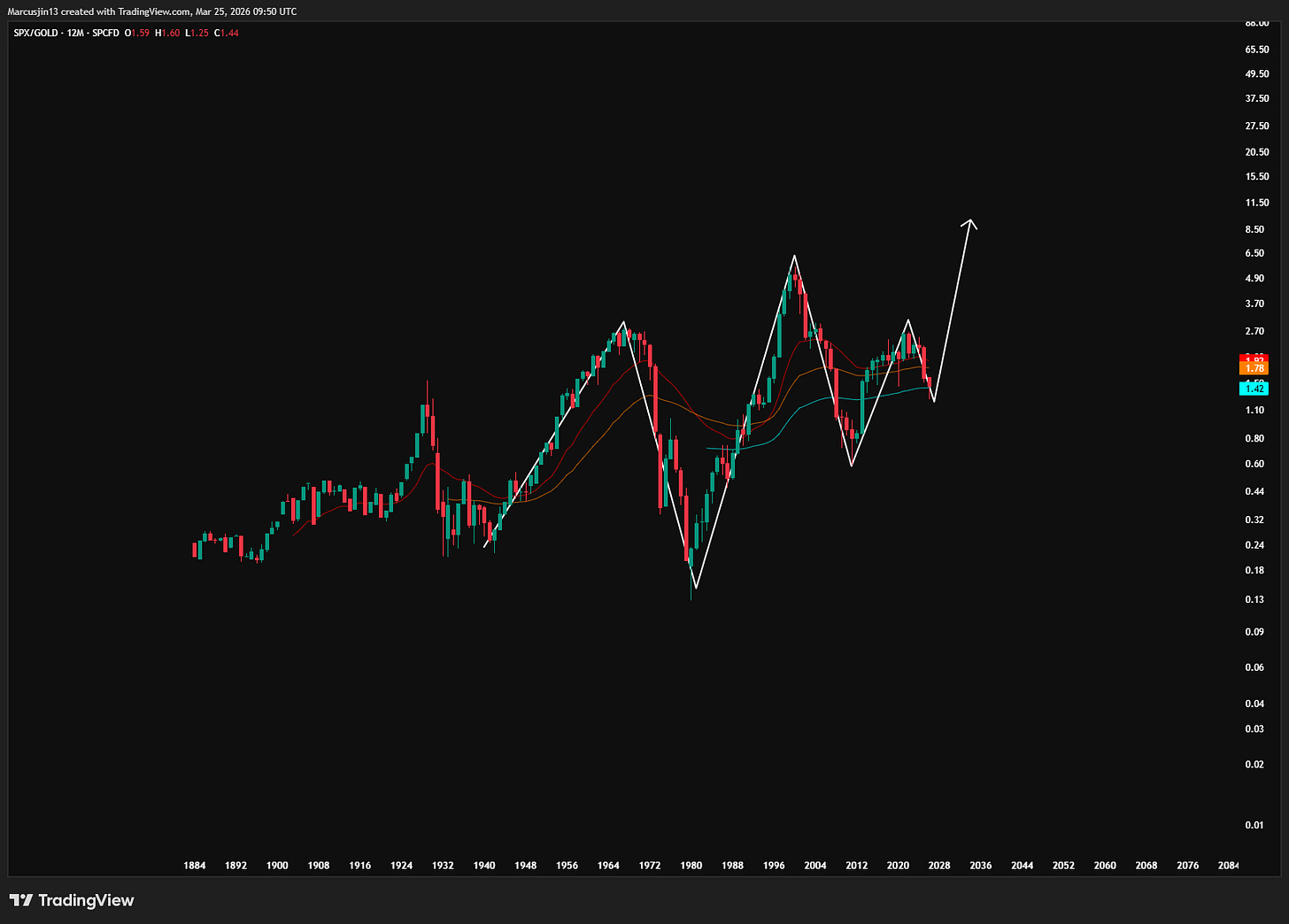Click the 1972 year on time axis
This screenshot has height=924, width=1289.
pos(650,866)
